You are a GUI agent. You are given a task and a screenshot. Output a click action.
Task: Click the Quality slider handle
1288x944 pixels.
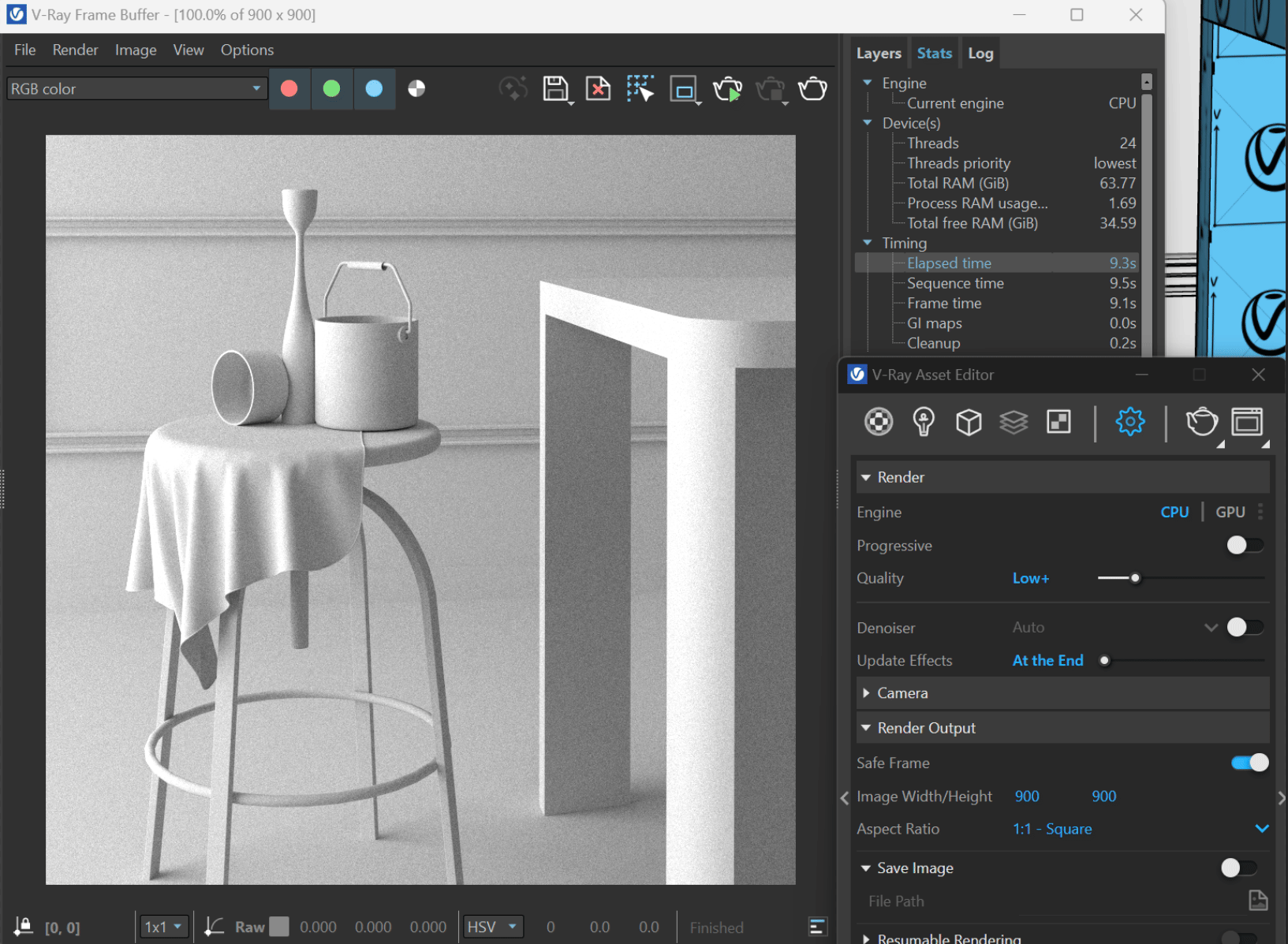(1135, 578)
